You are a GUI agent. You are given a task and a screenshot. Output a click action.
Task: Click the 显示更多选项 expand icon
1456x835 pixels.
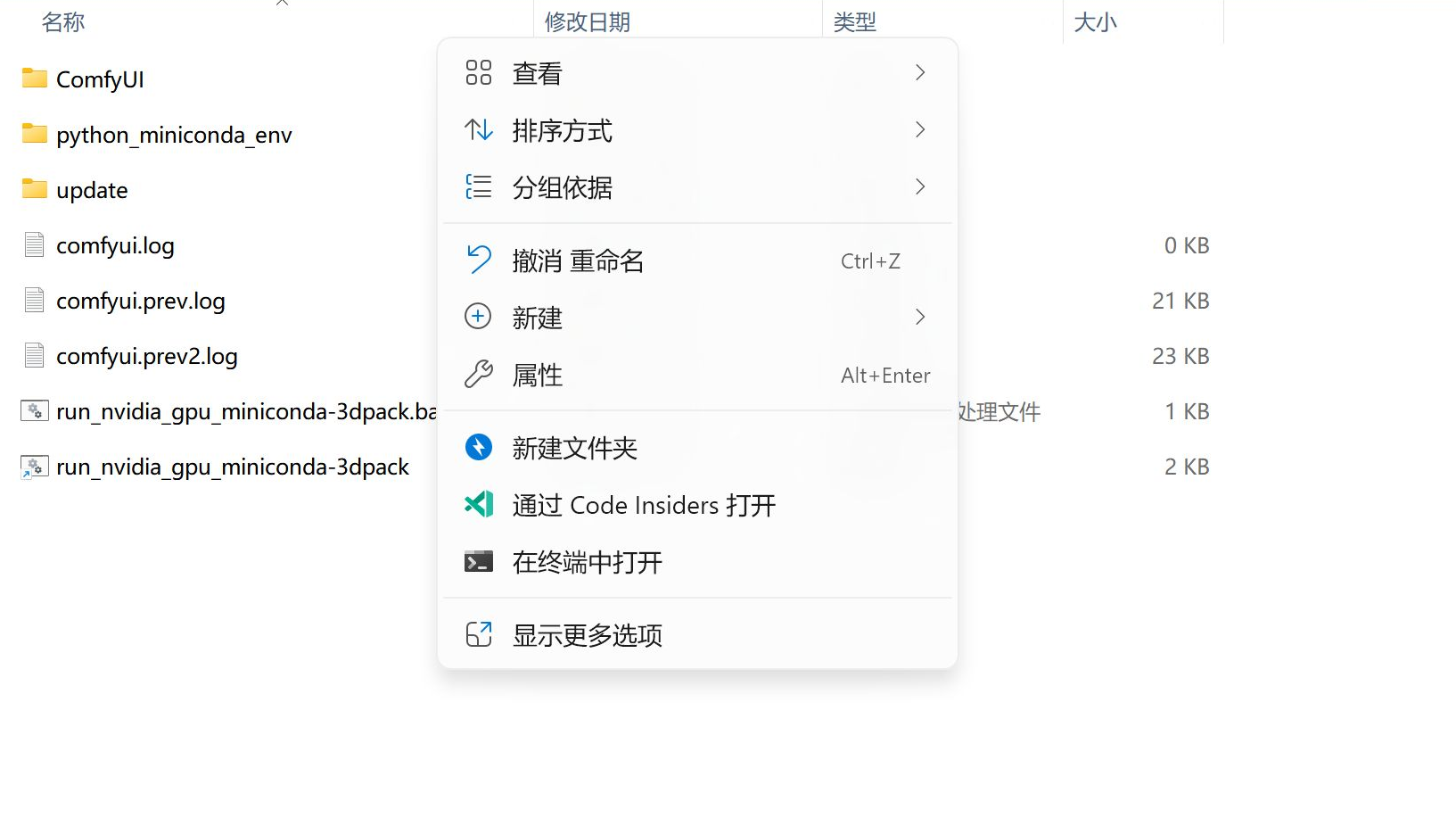point(479,634)
